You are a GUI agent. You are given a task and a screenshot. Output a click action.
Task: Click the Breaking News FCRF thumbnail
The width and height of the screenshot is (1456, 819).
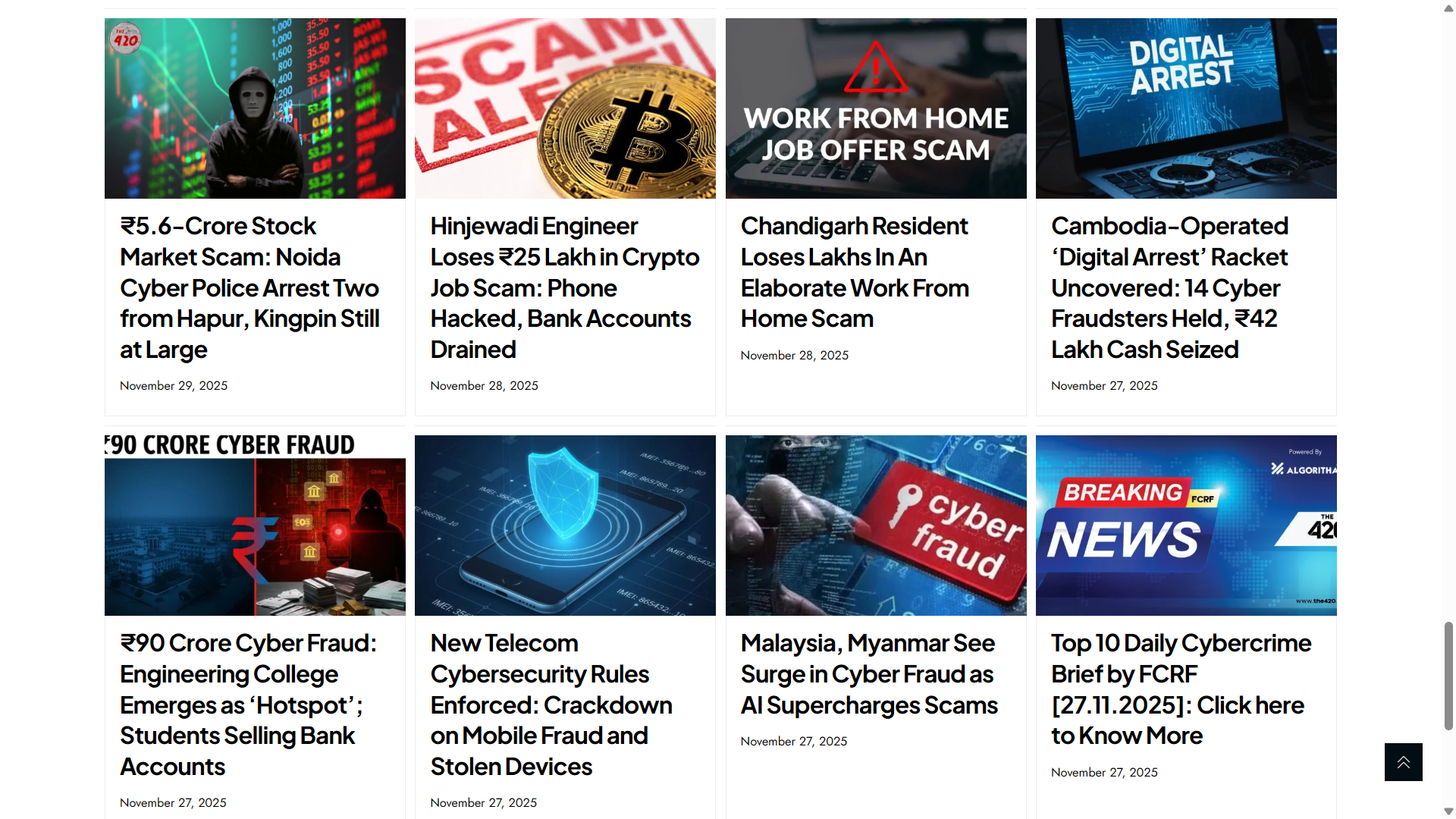[x=1186, y=526]
